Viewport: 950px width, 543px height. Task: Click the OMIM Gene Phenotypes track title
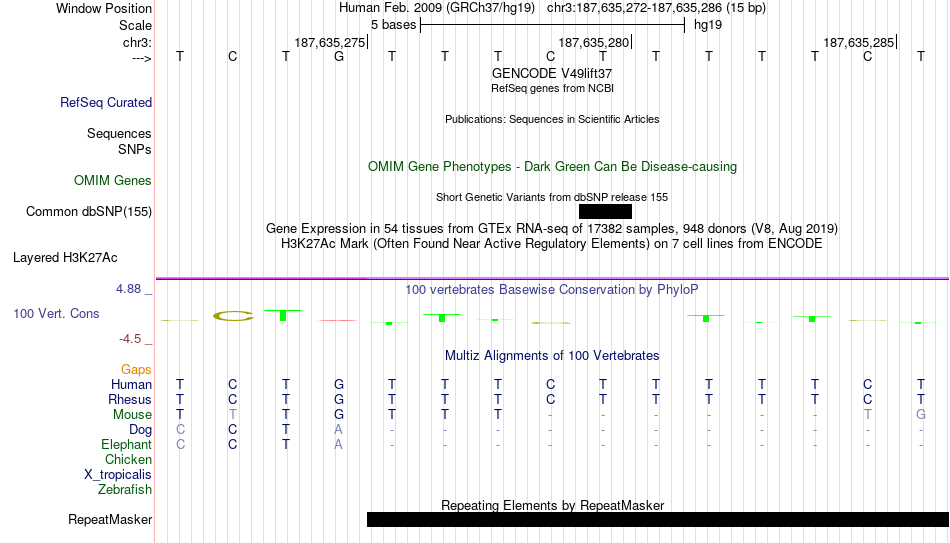tap(552, 167)
